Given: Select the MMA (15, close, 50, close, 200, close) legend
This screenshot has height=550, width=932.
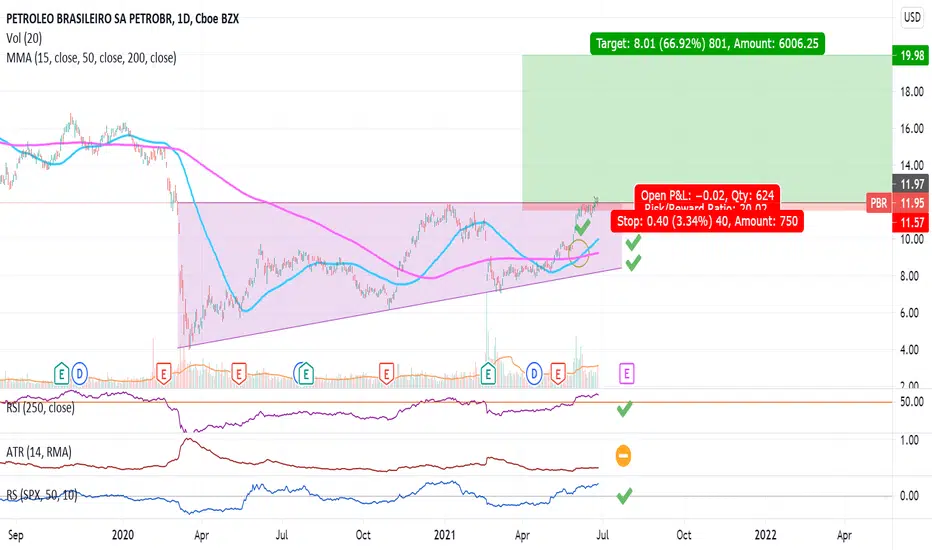Looking at the screenshot, I should (x=91, y=58).
